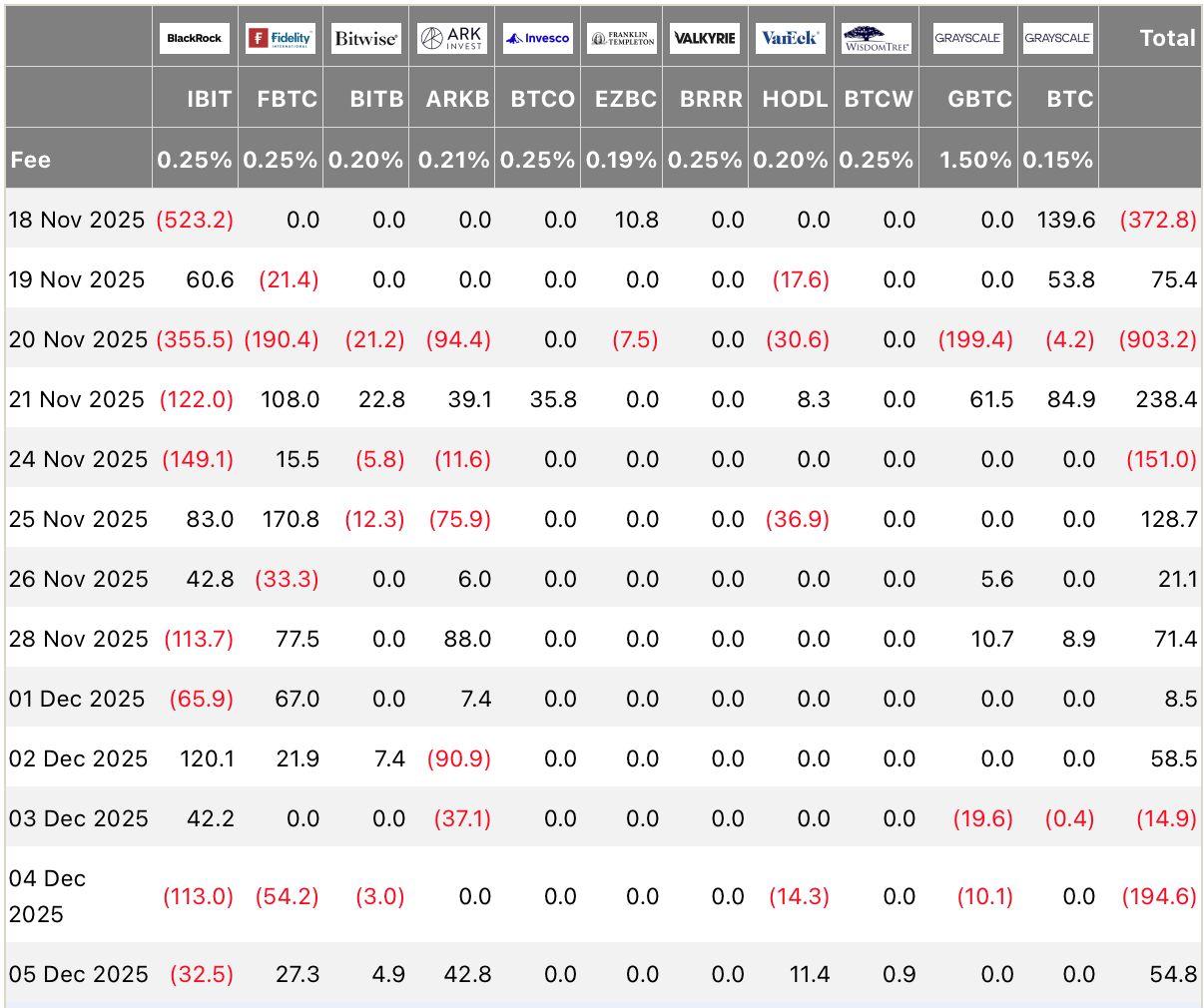
Task: Click the BlackRock logo
Action: click(x=195, y=38)
